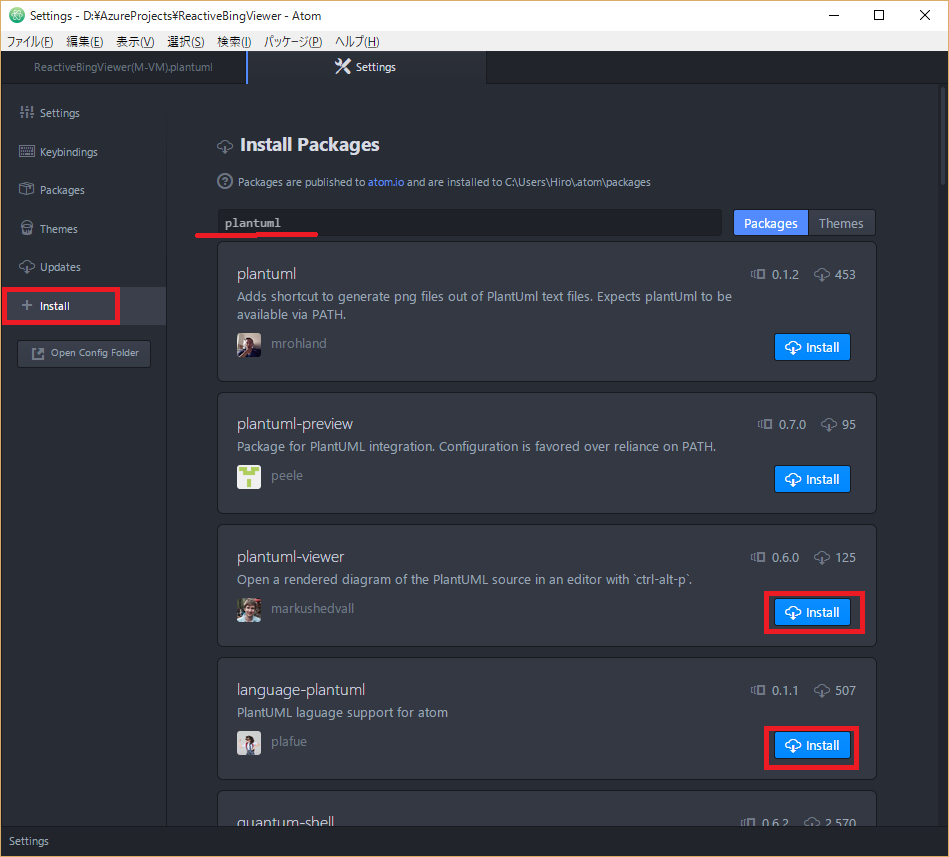Image resolution: width=949 pixels, height=857 pixels.
Task: Open the plantuml-preview package title
Action: pyautogui.click(x=295, y=424)
